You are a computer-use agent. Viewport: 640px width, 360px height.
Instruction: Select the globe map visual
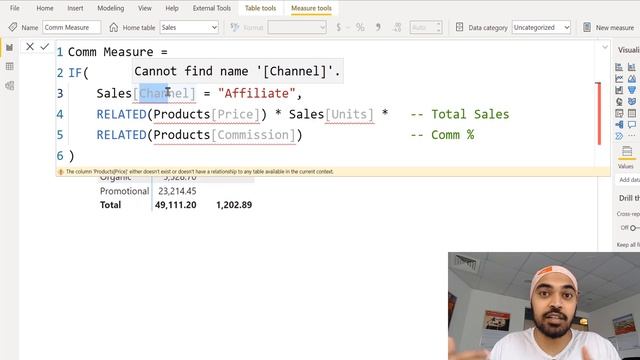619,102
